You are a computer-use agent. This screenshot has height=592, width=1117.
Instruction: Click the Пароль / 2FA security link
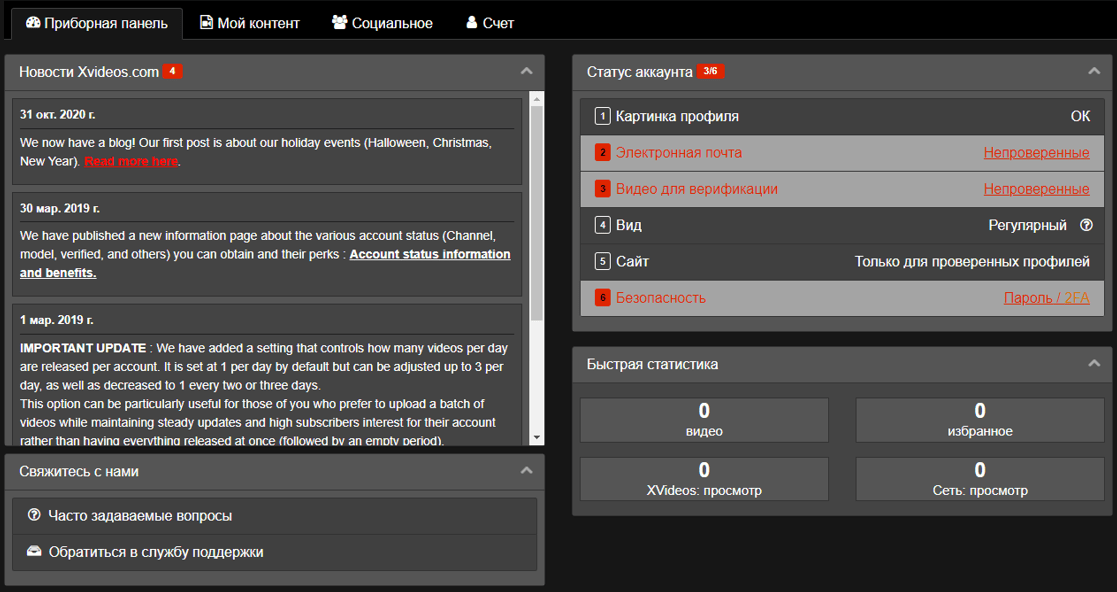(x=1046, y=298)
